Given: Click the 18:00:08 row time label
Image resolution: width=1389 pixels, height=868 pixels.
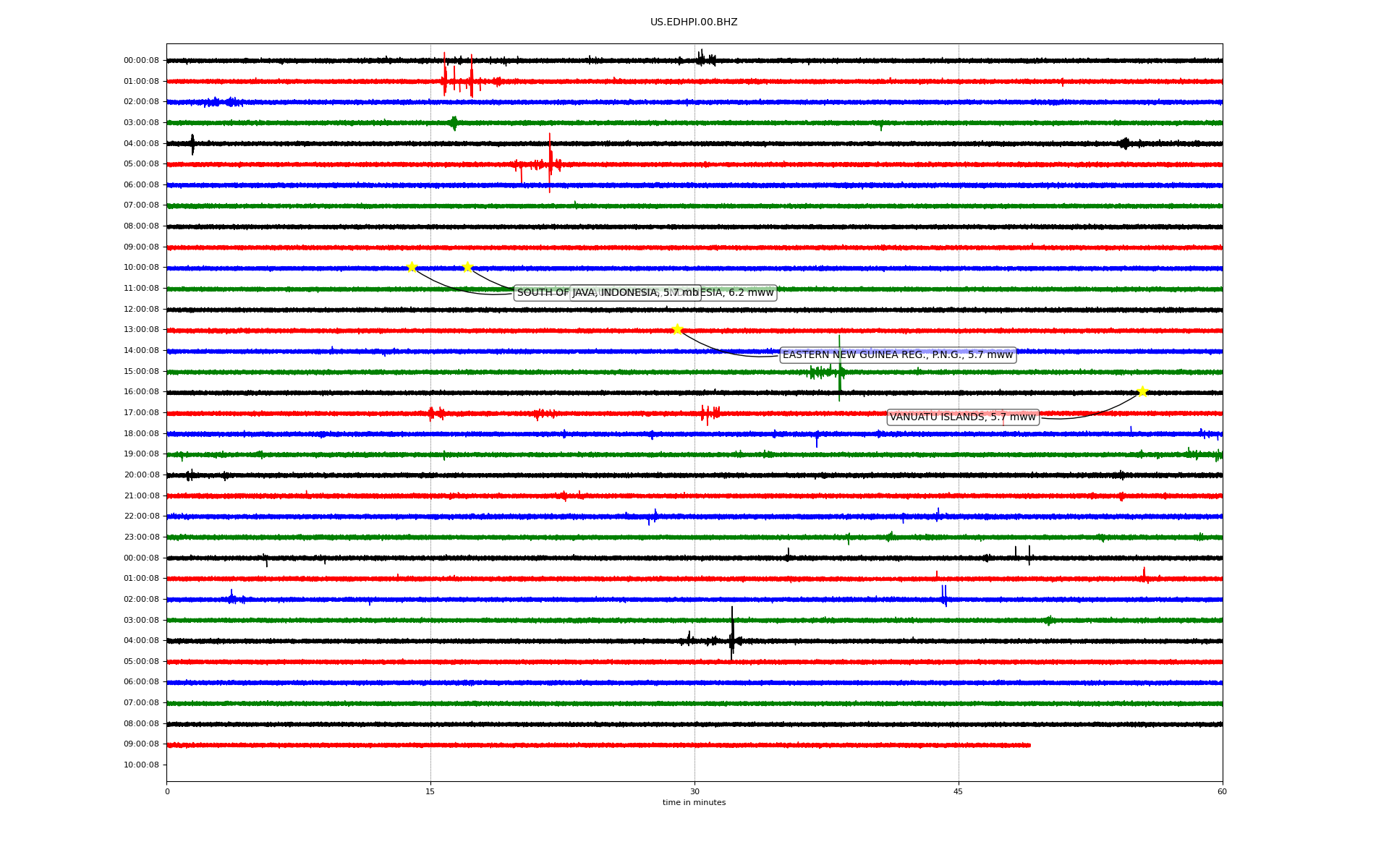Looking at the screenshot, I should [x=141, y=434].
